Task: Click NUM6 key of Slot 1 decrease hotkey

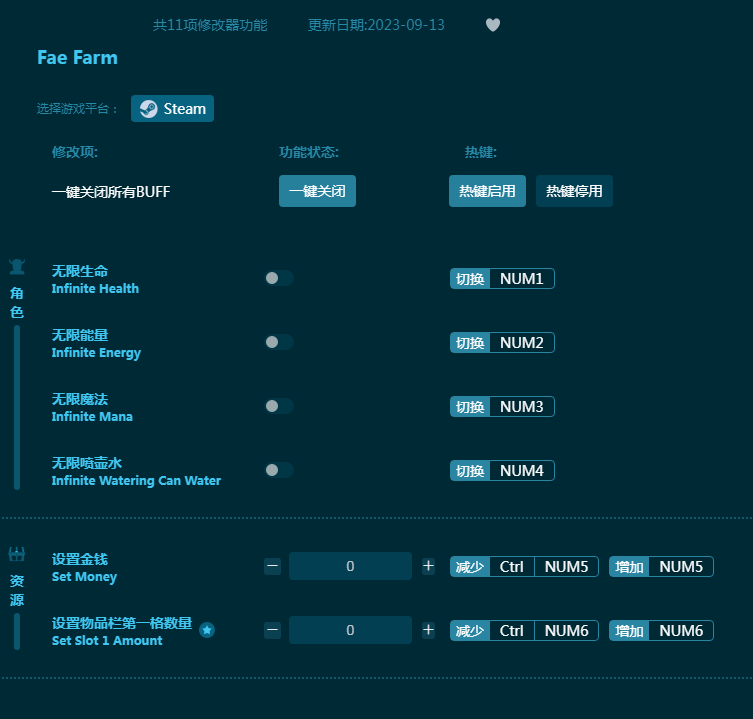Action: 566,631
